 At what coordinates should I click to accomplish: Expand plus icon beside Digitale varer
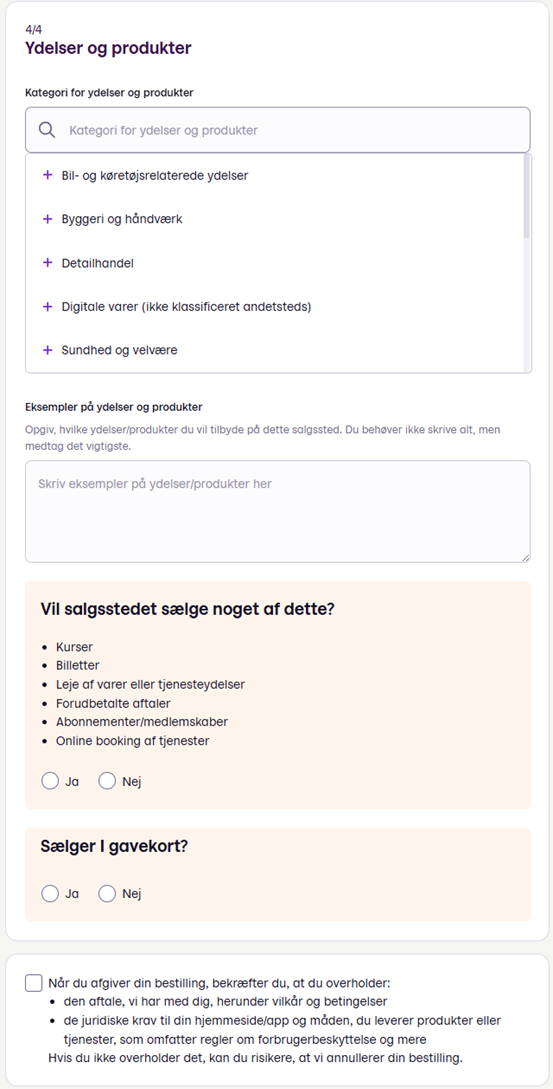[47, 306]
